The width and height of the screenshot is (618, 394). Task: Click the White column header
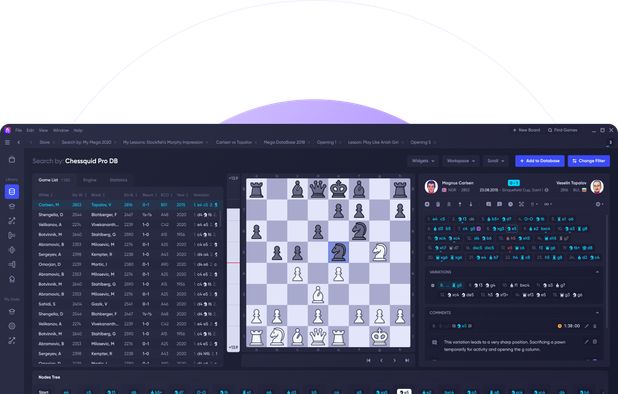click(44, 195)
